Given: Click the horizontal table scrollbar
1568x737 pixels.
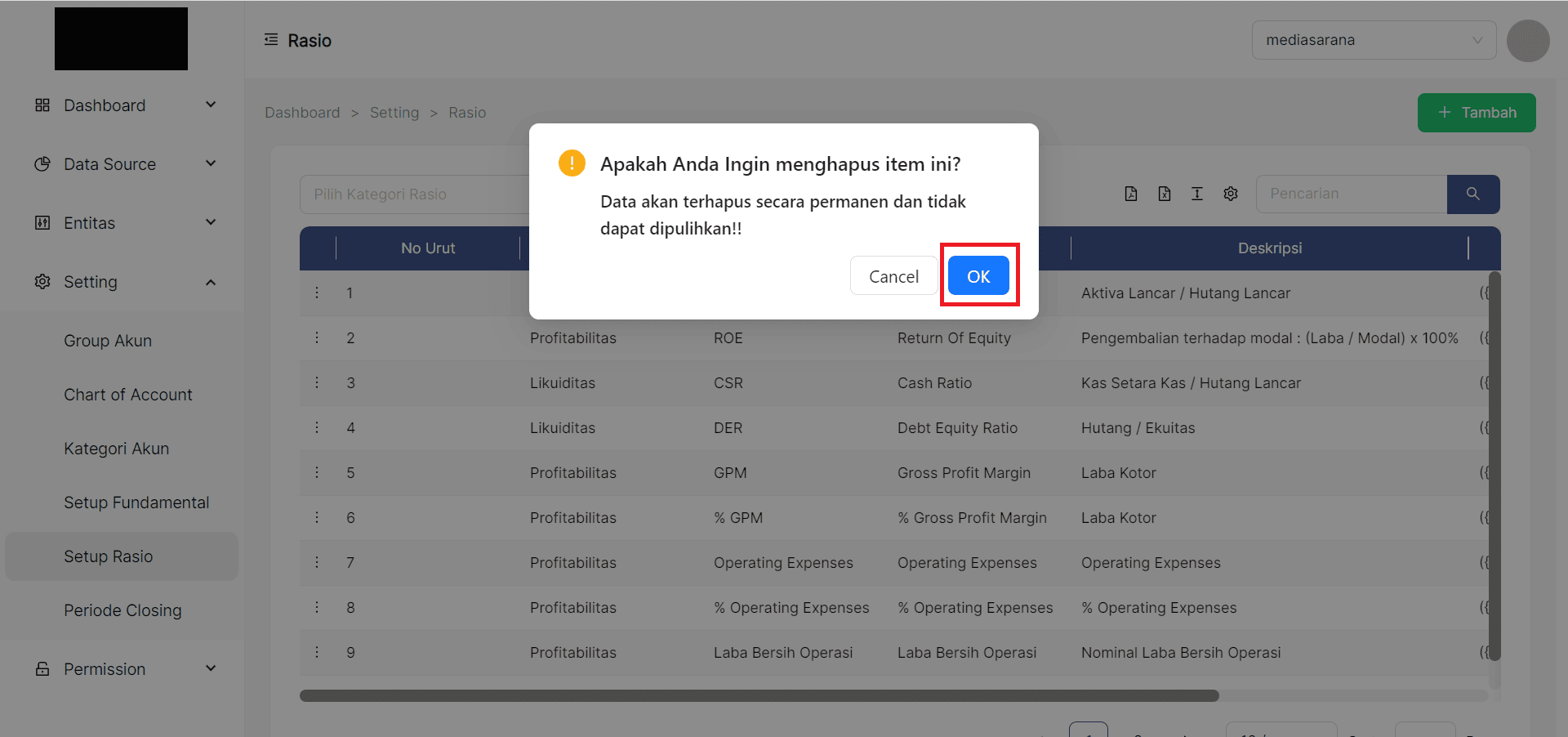Looking at the screenshot, I should click(759, 696).
